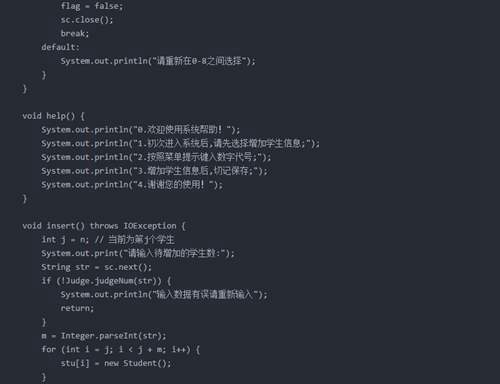Screen dimensions: 500x384
Task: Select the 'default:' label line
Action: pos(61,47)
